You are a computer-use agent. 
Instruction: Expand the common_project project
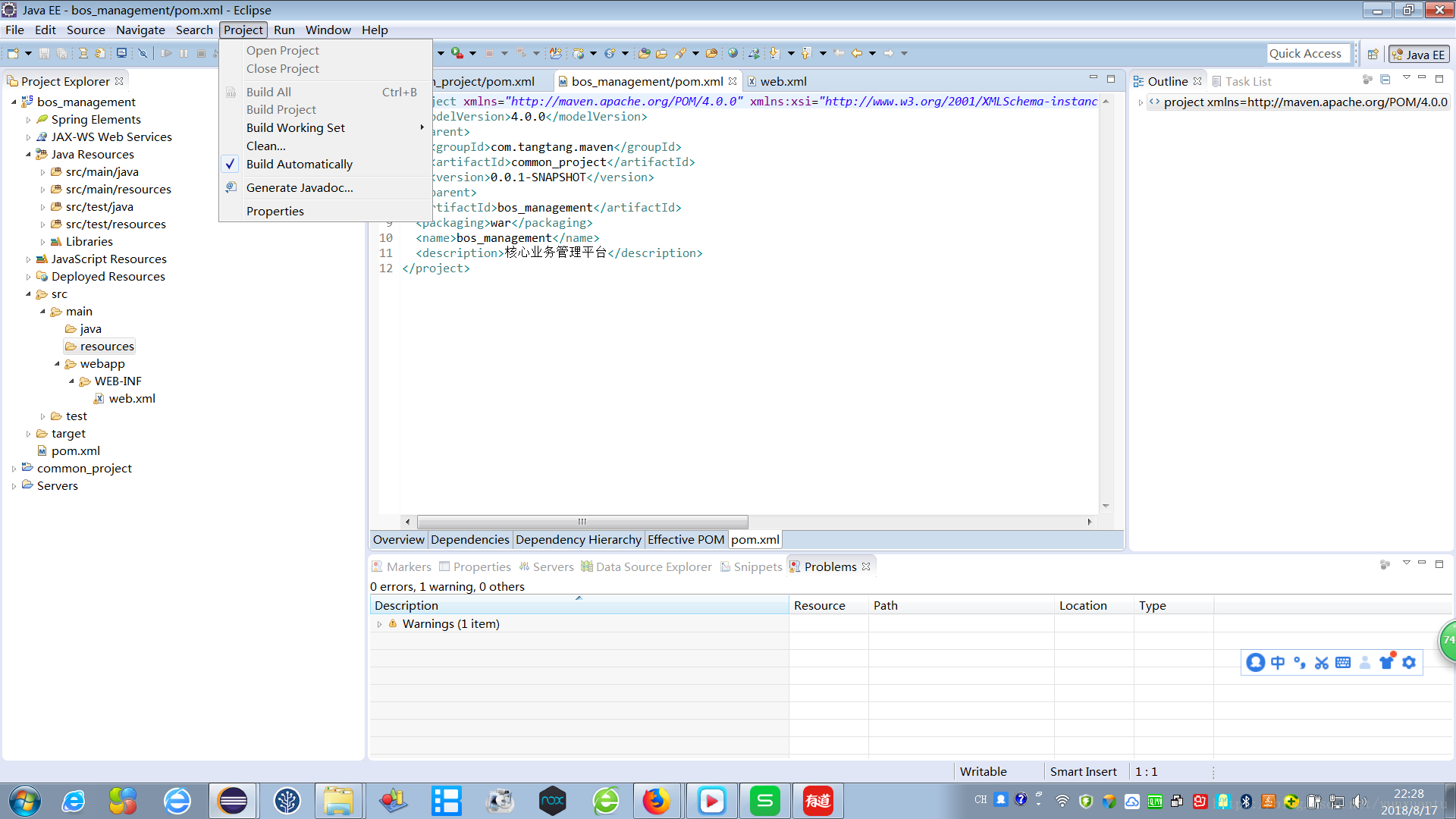[14, 468]
